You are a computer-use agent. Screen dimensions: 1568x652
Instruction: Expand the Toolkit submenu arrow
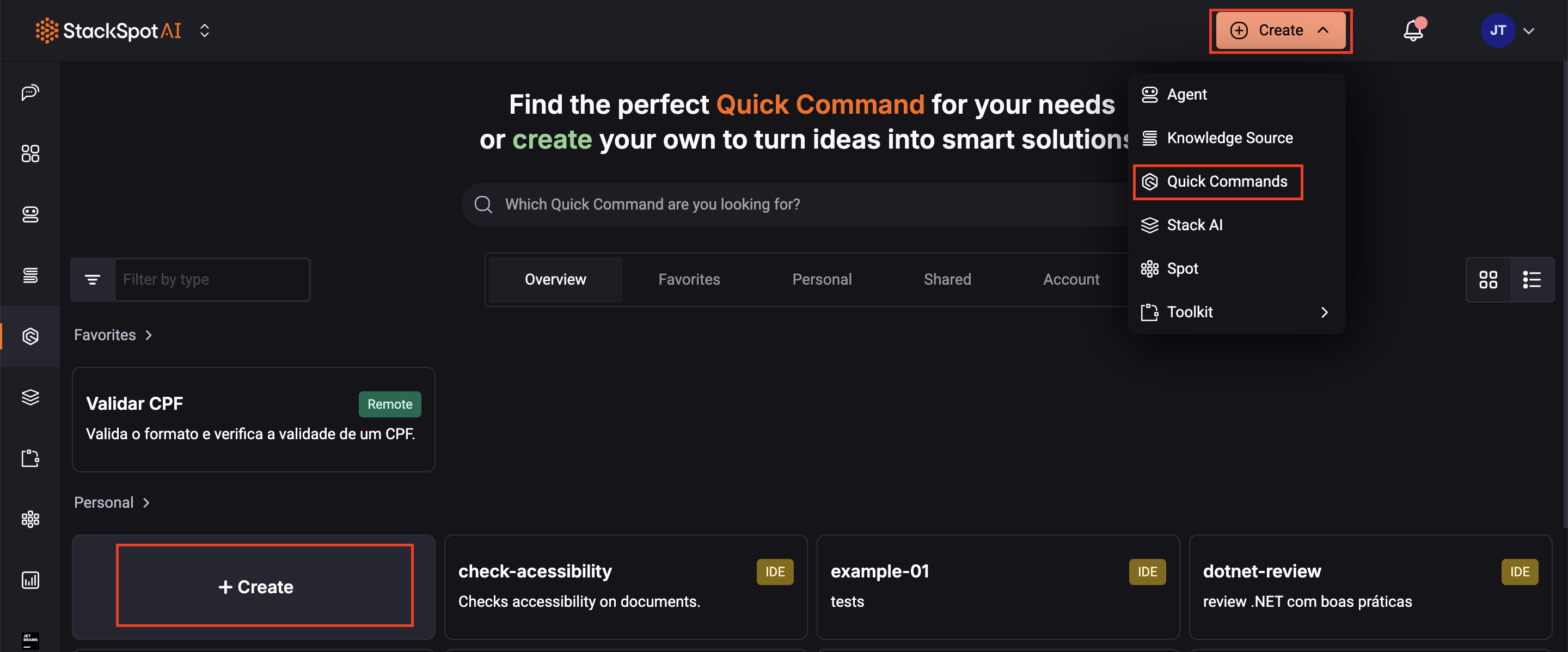[x=1324, y=312]
